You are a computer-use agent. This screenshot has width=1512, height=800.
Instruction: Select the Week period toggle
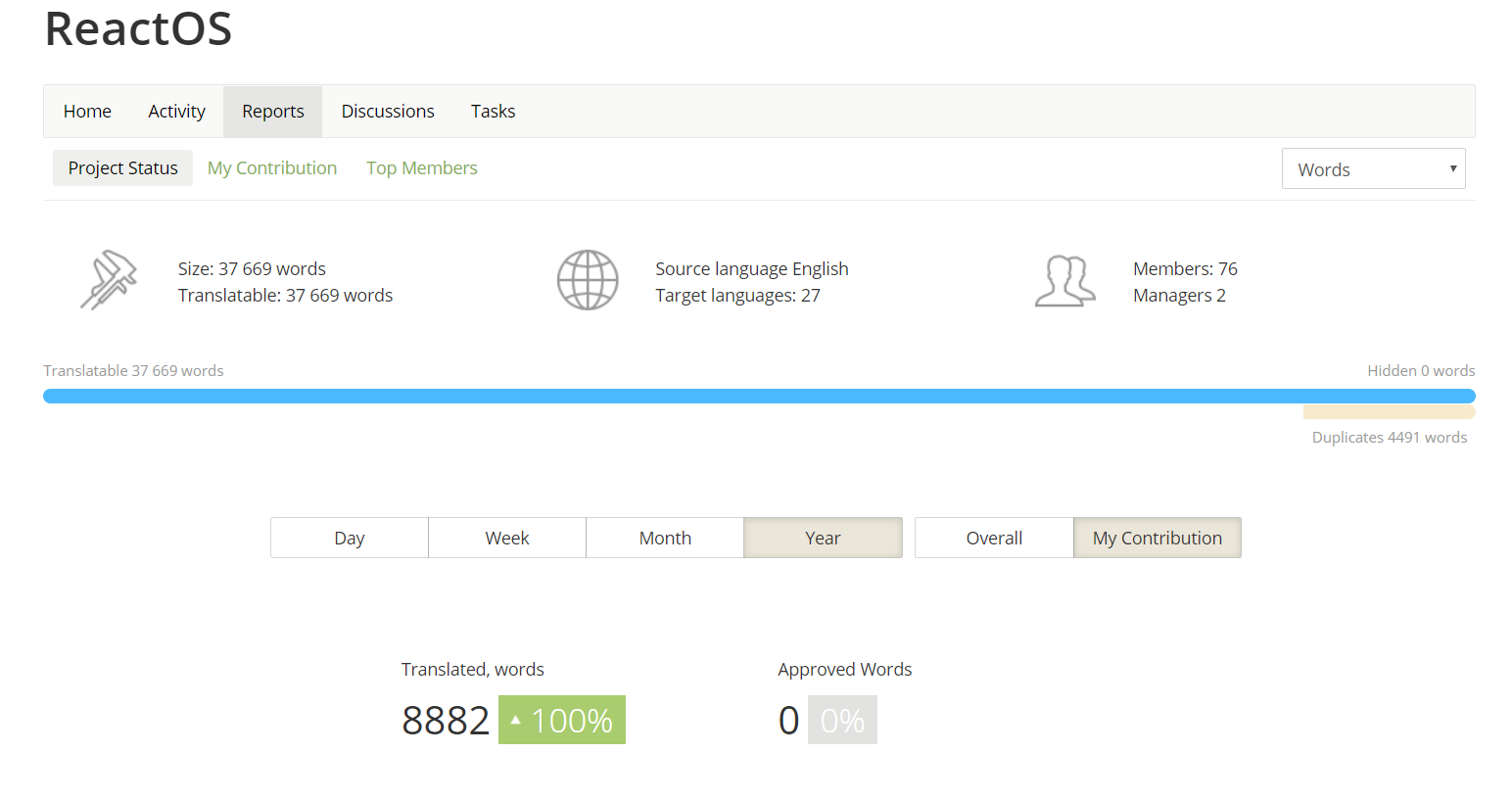tap(506, 538)
